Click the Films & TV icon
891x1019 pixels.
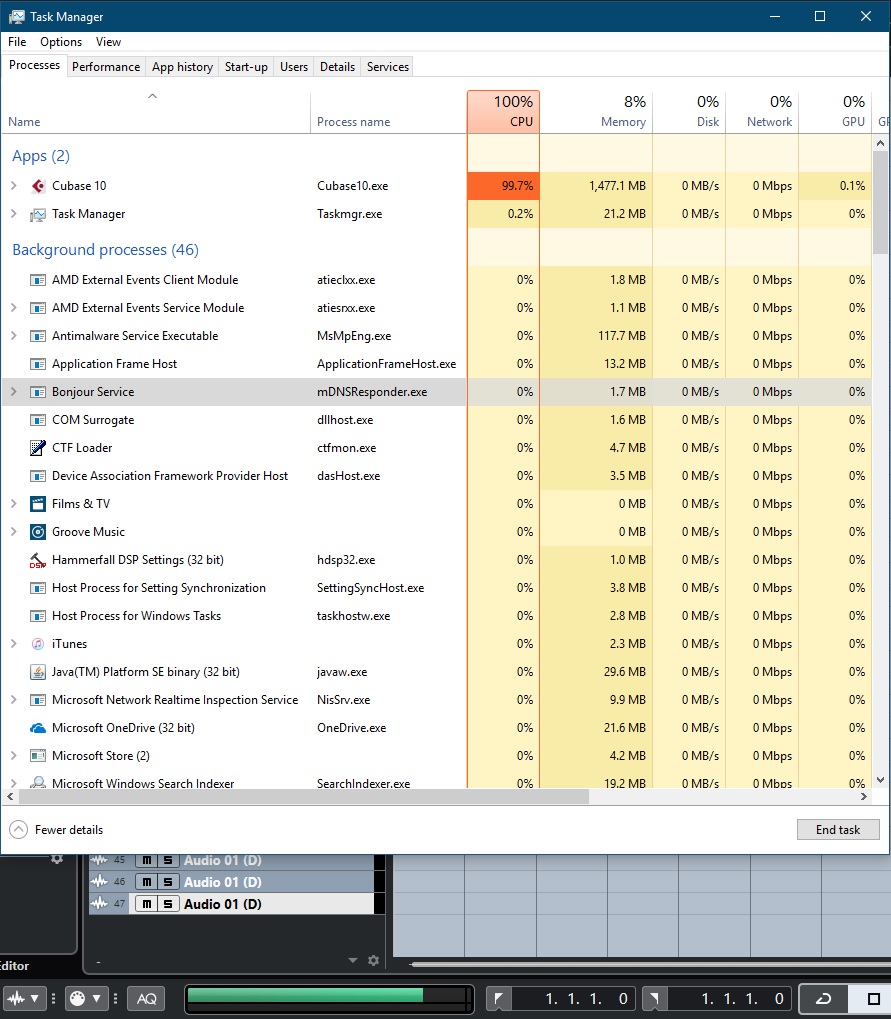[38, 504]
